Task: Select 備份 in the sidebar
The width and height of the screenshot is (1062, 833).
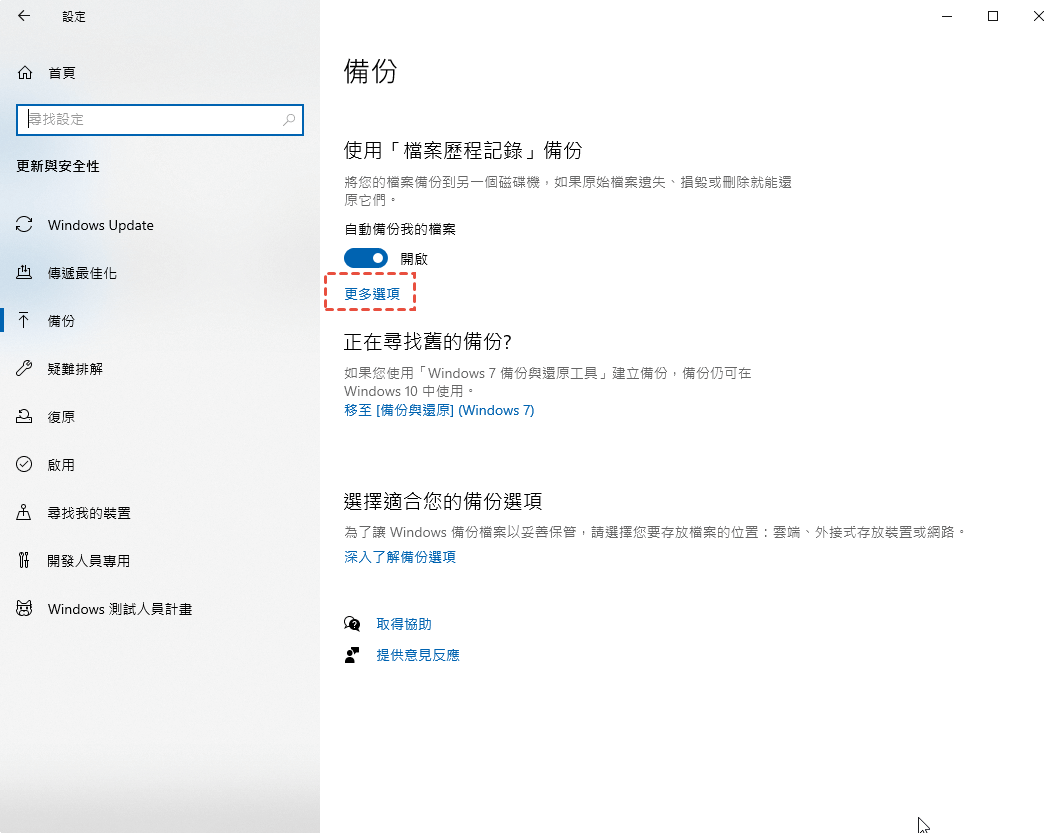Action: click(61, 321)
